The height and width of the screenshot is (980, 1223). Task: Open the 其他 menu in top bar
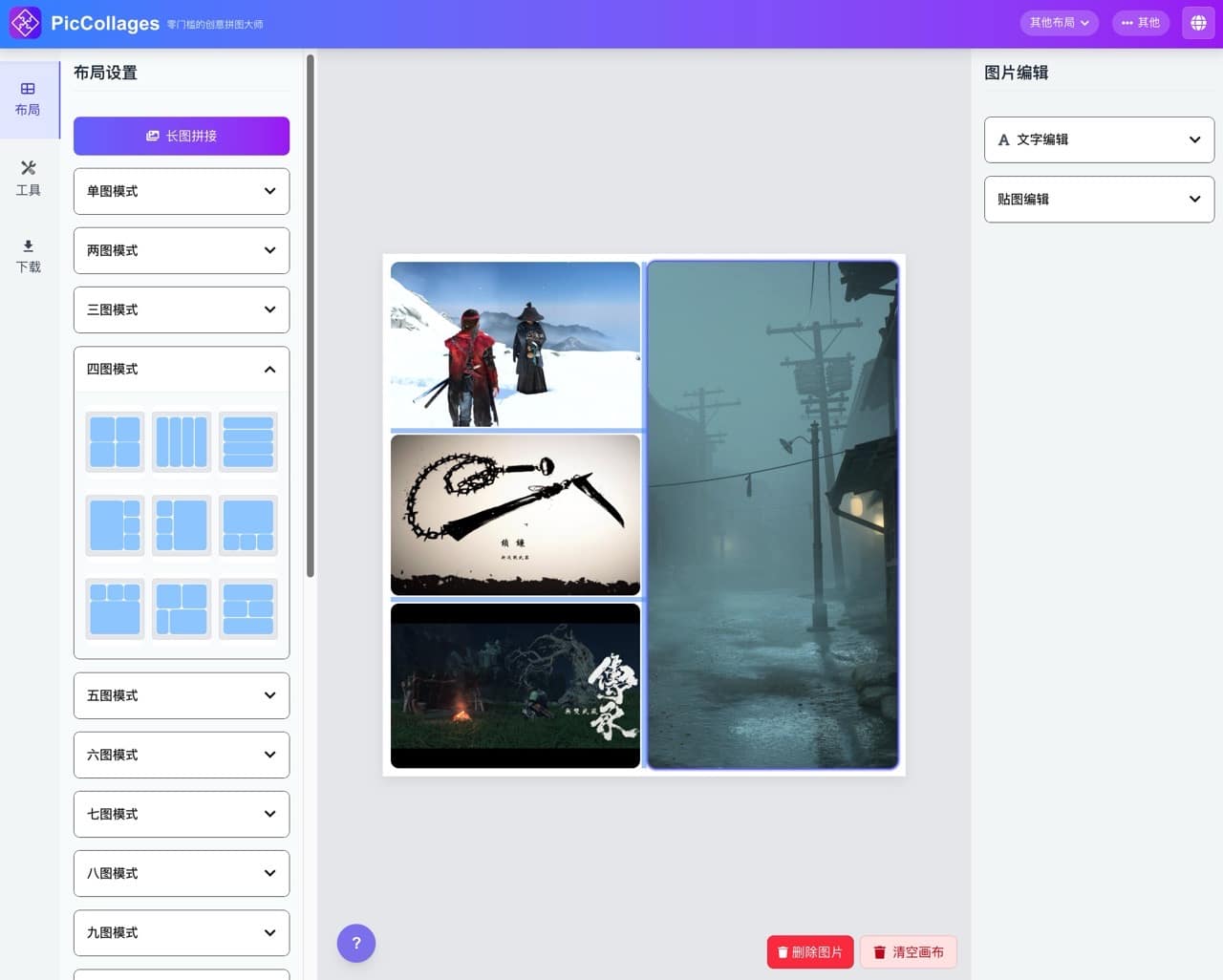pyautogui.click(x=1141, y=22)
